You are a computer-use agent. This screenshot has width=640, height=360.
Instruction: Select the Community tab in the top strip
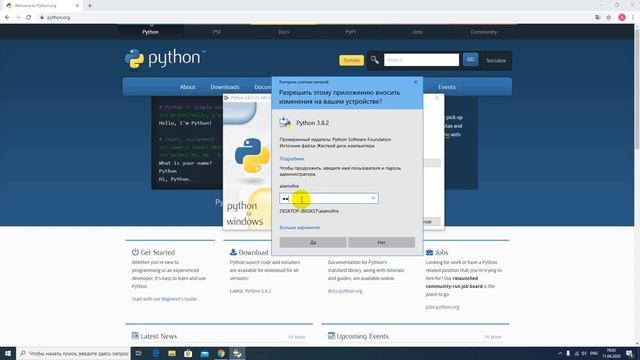coord(484,32)
